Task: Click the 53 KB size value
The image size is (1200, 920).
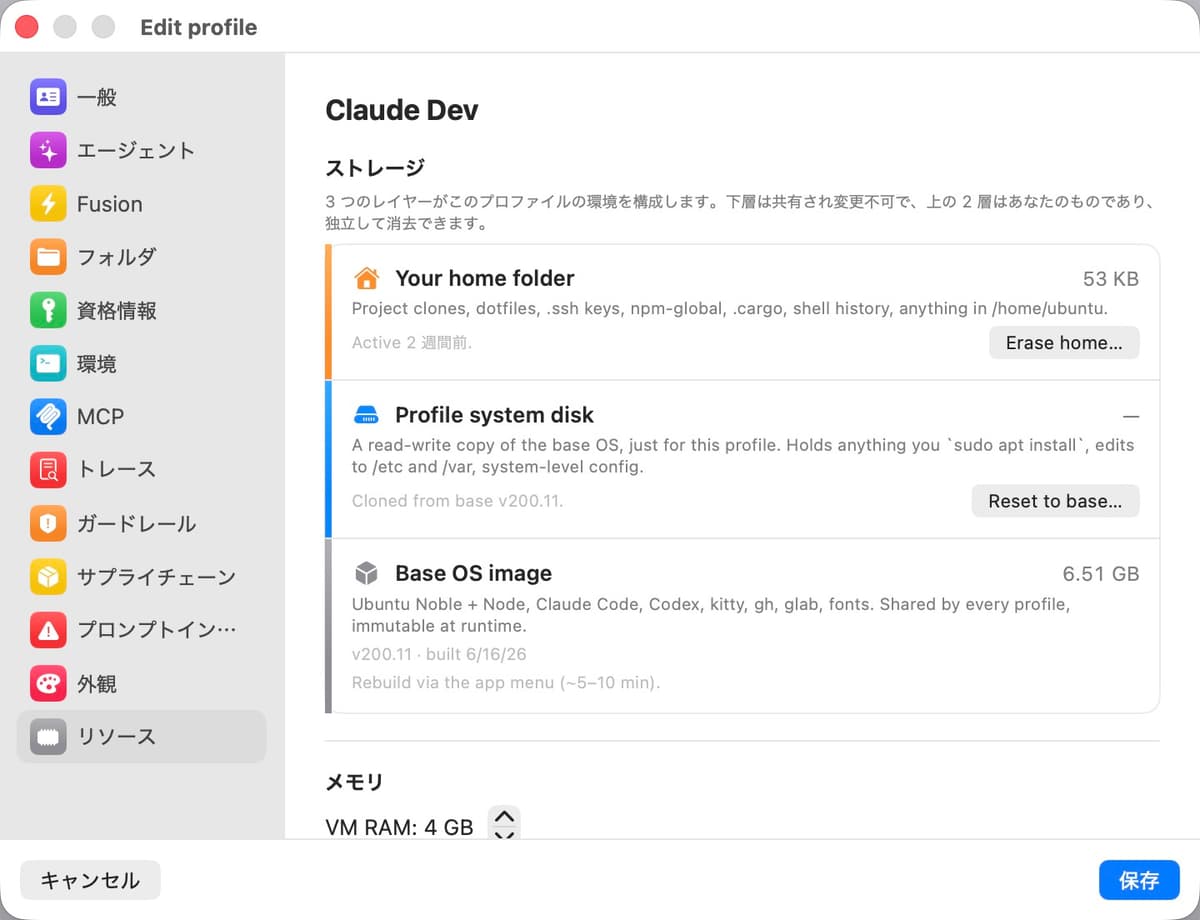Action: (1111, 279)
